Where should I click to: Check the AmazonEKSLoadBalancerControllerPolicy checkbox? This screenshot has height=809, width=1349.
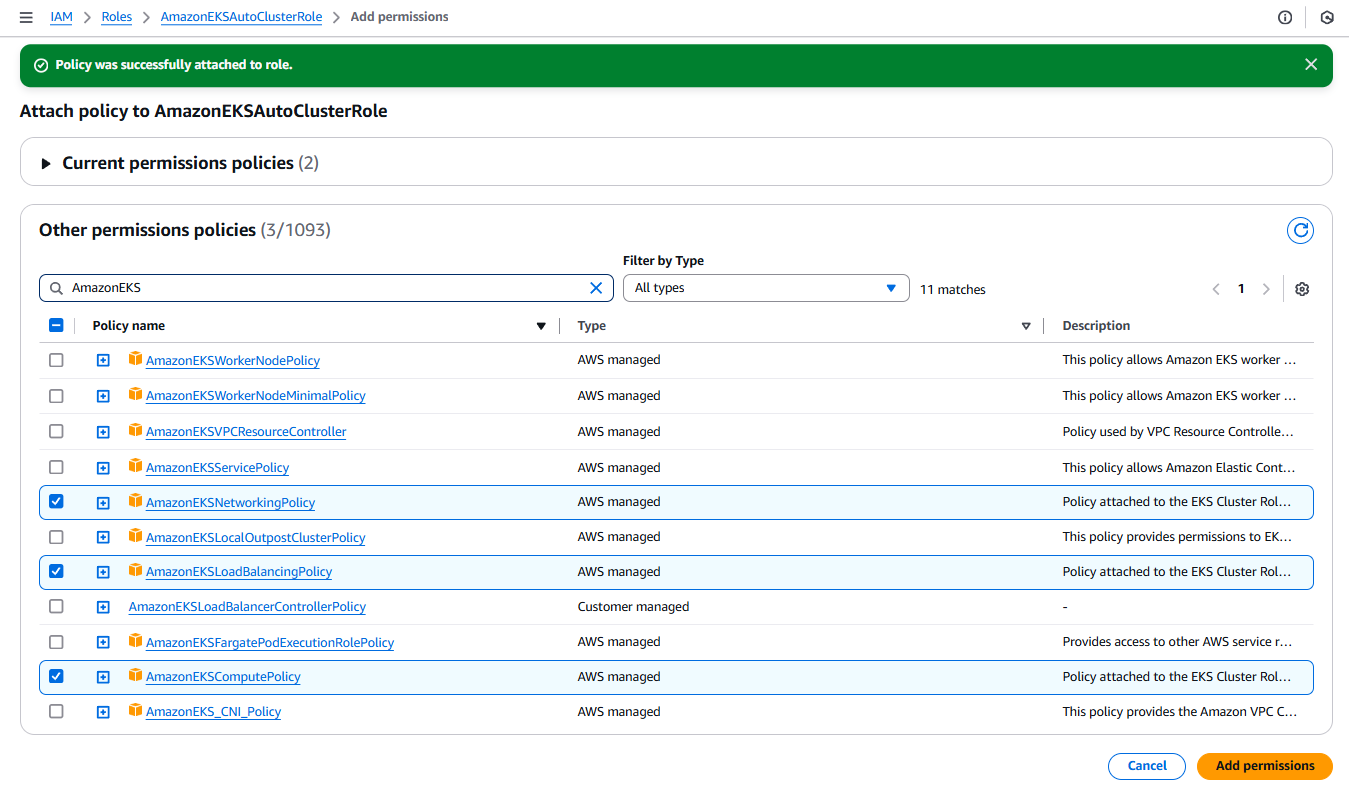pyautogui.click(x=56, y=607)
